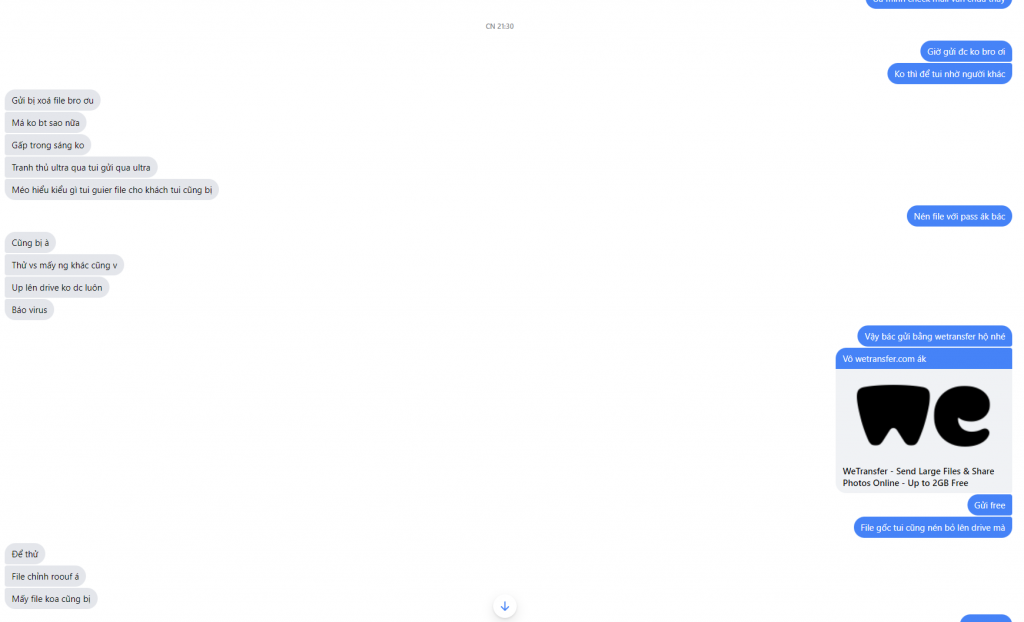
Task: Select the message "Gấp trong sáng ko"
Action: click(48, 145)
